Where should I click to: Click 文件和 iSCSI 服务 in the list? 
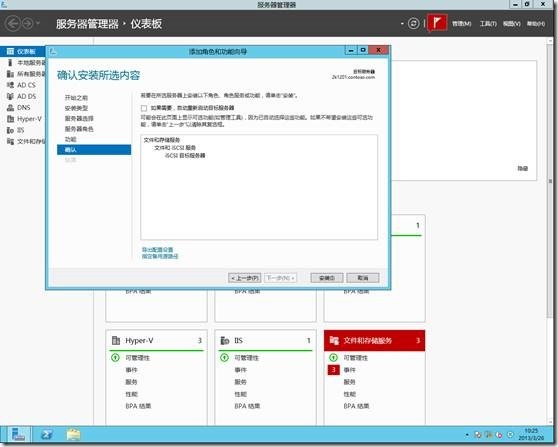[x=175, y=148]
